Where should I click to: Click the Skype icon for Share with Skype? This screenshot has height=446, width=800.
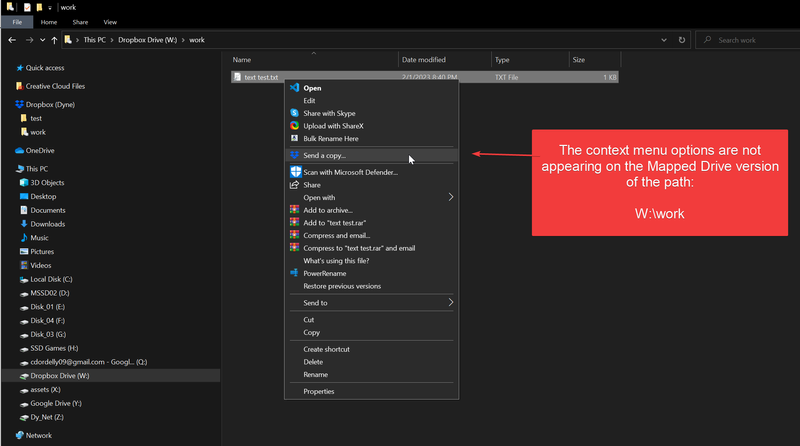[294, 113]
